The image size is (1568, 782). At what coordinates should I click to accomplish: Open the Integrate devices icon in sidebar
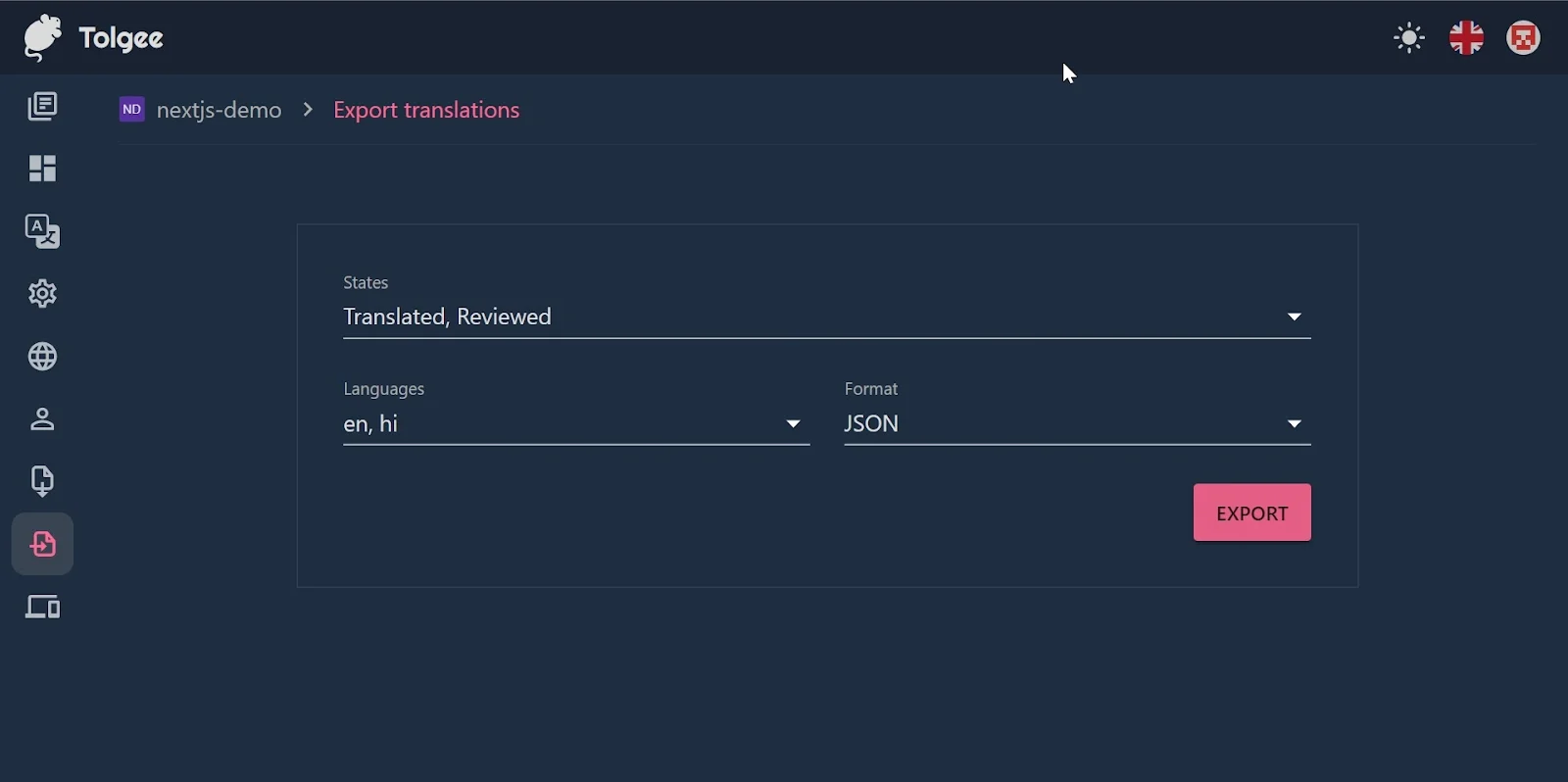(x=42, y=607)
